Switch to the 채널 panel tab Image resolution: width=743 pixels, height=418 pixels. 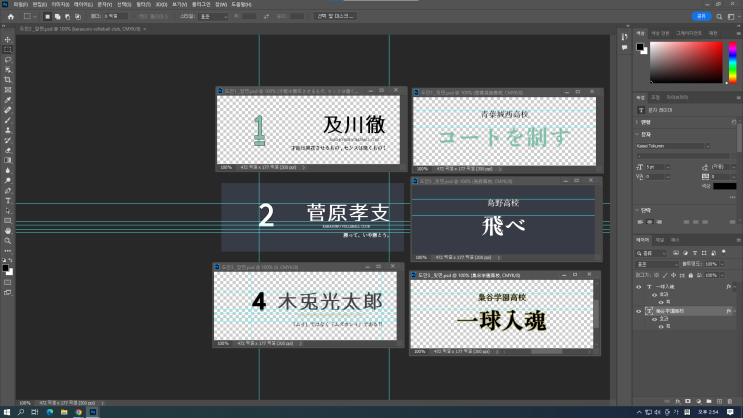(x=659, y=240)
